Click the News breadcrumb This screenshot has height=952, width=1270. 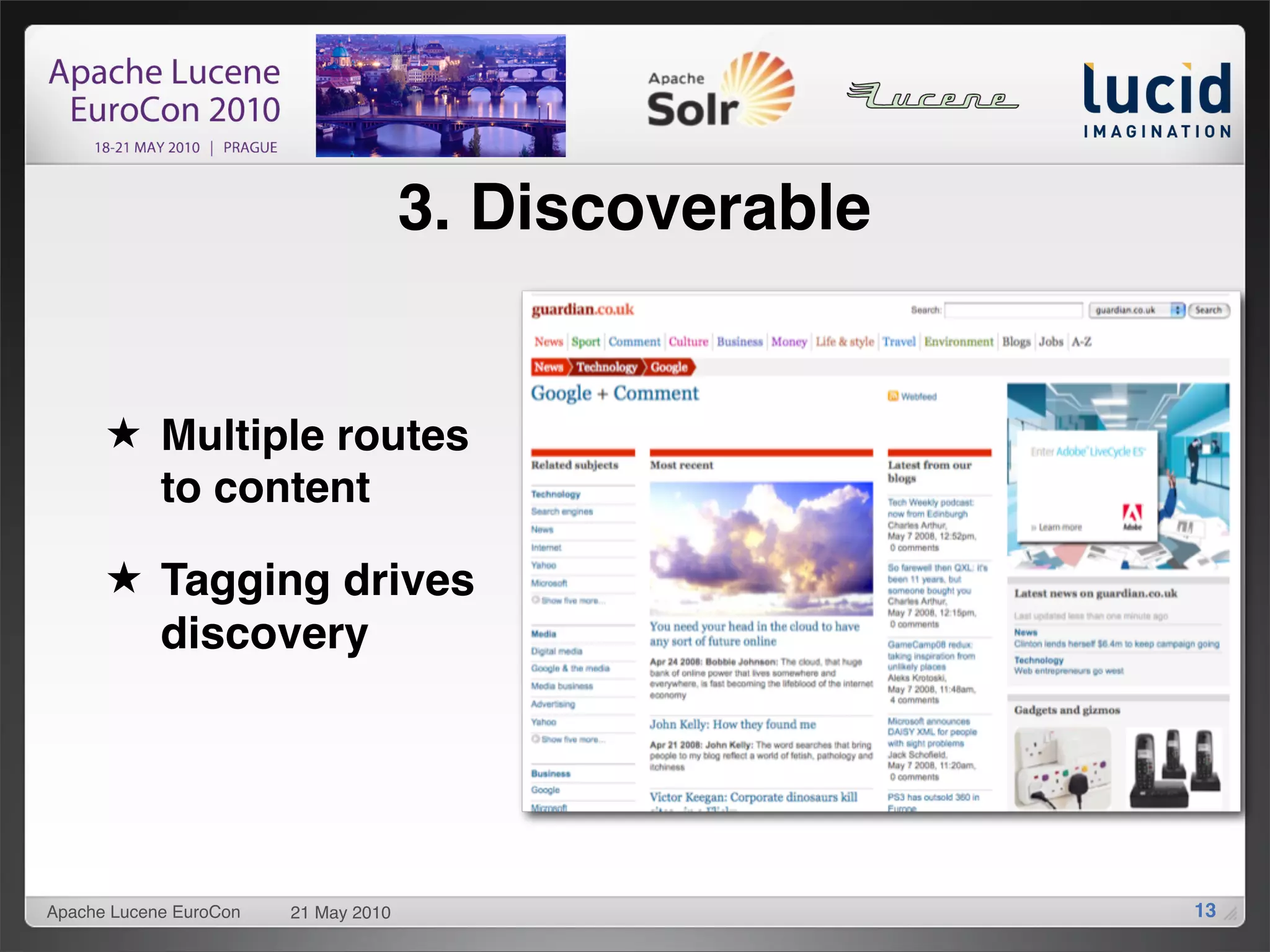549,367
